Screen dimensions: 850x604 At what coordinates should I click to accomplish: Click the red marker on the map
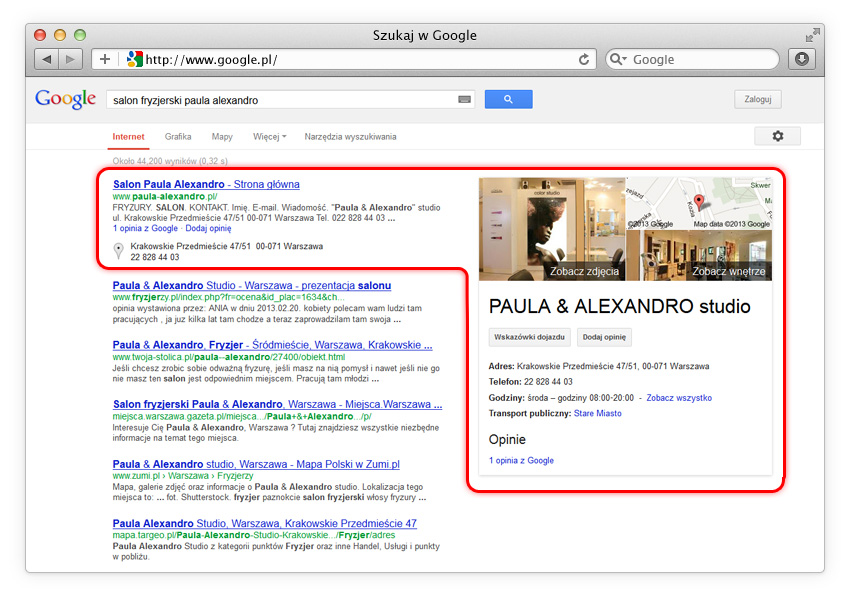coord(699,201)
